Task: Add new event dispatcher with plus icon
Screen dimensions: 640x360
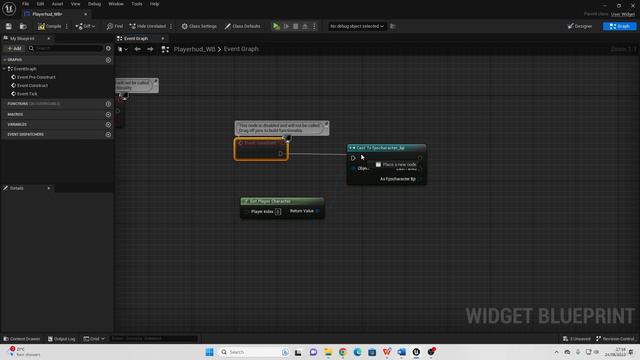Action: [x=108, y=134]
